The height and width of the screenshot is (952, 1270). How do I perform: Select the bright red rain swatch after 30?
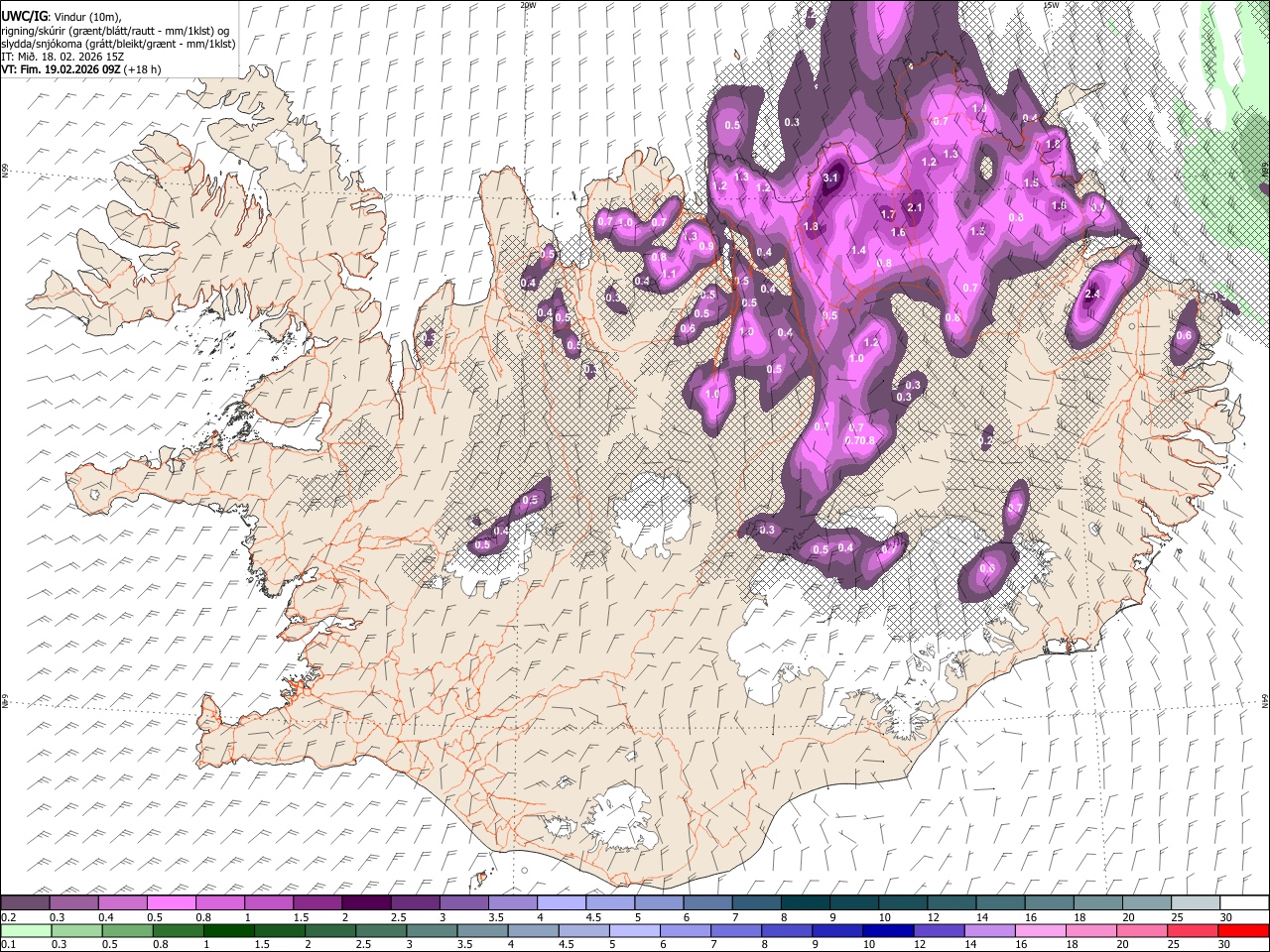(x=1243, y=930)
